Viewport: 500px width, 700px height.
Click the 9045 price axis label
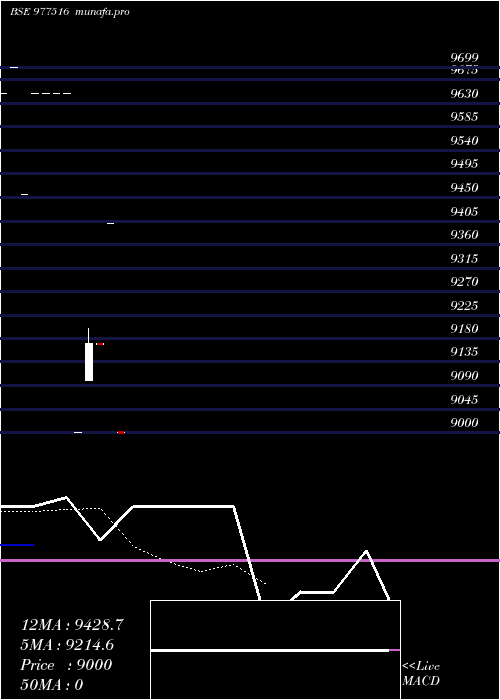(x=464, y=400)
